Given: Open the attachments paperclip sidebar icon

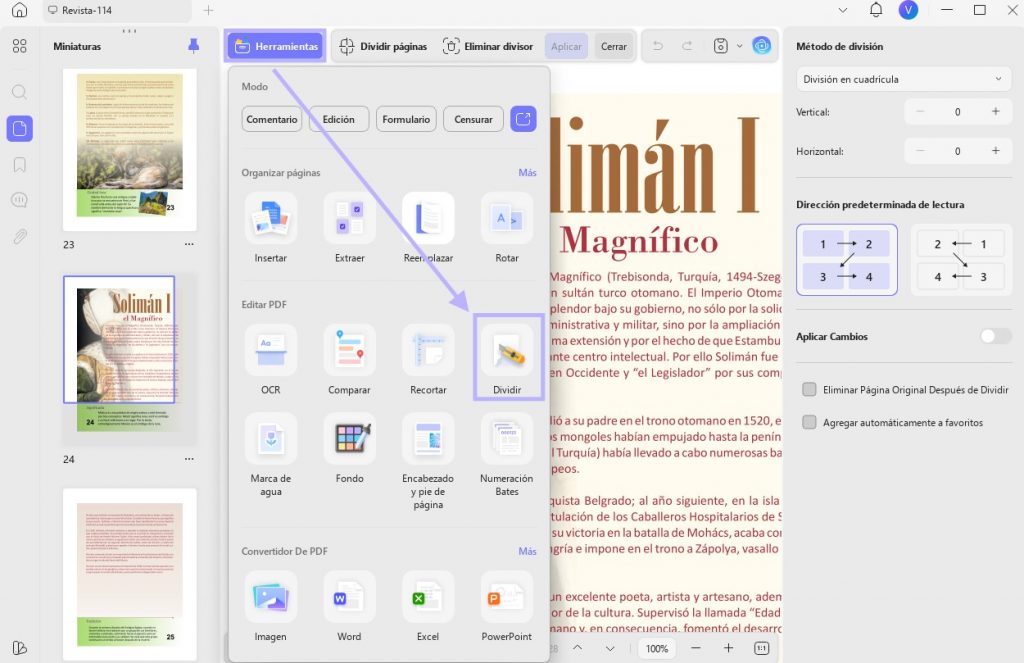Looking at the screenshot, I should click(x=20, y=236).
